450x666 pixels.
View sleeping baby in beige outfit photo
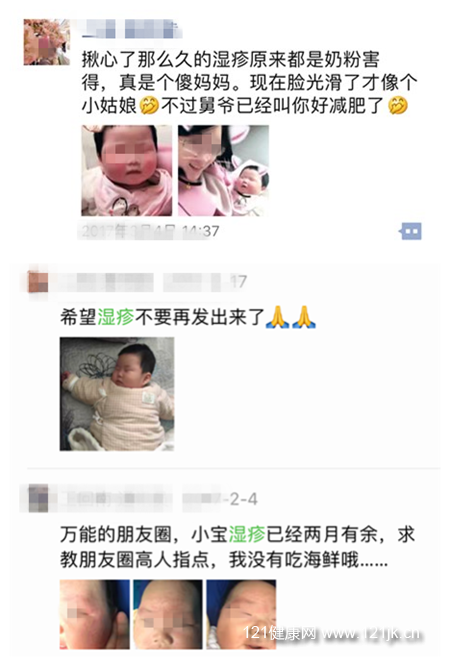click(x=117, y=394)
